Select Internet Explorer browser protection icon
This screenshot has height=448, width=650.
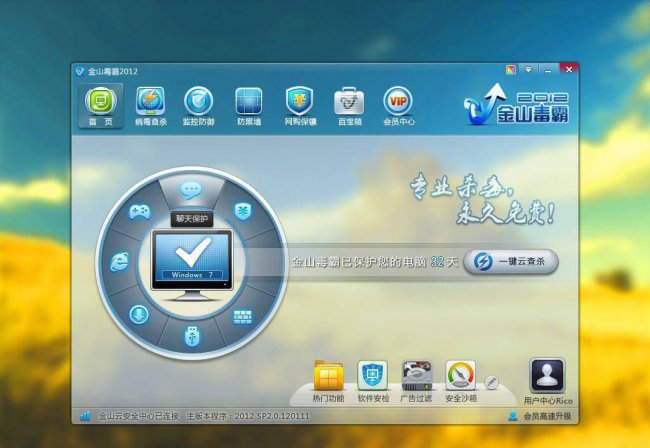coord(120,262)
